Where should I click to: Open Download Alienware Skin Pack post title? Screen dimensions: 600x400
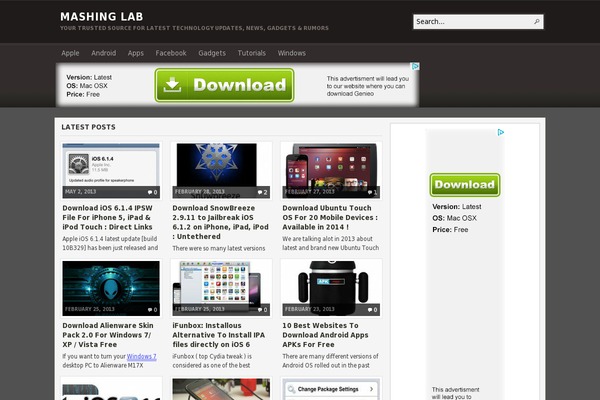108,335
